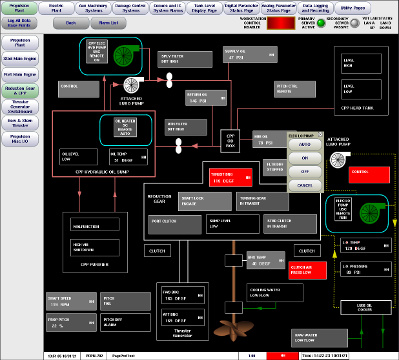Image resolution: width=399 pixels, height=360 pixels.
Task: Open Analog Parameter Status Page
Action: point(278,8)
